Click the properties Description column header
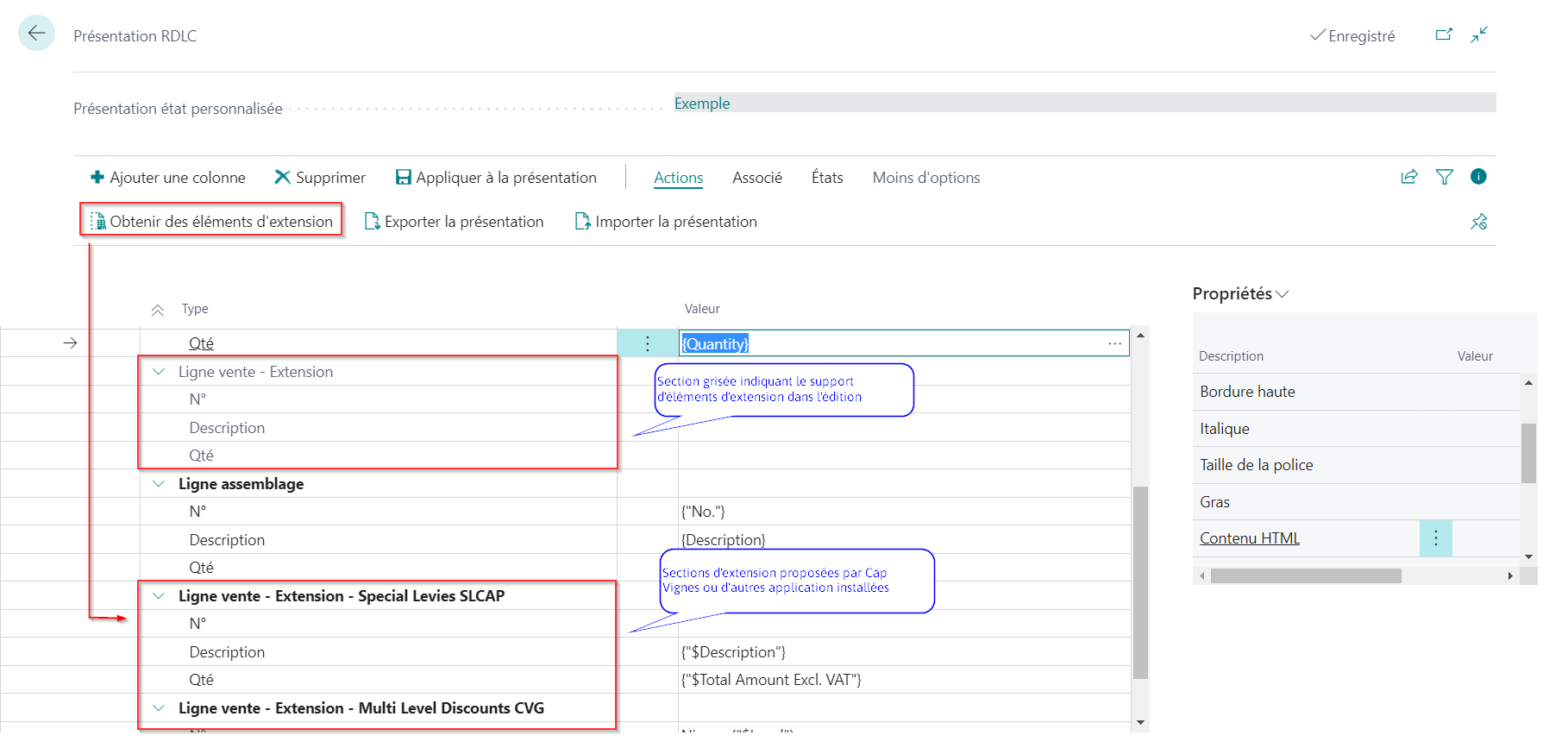The image size is (1568, 748). tap(1231, 356)
